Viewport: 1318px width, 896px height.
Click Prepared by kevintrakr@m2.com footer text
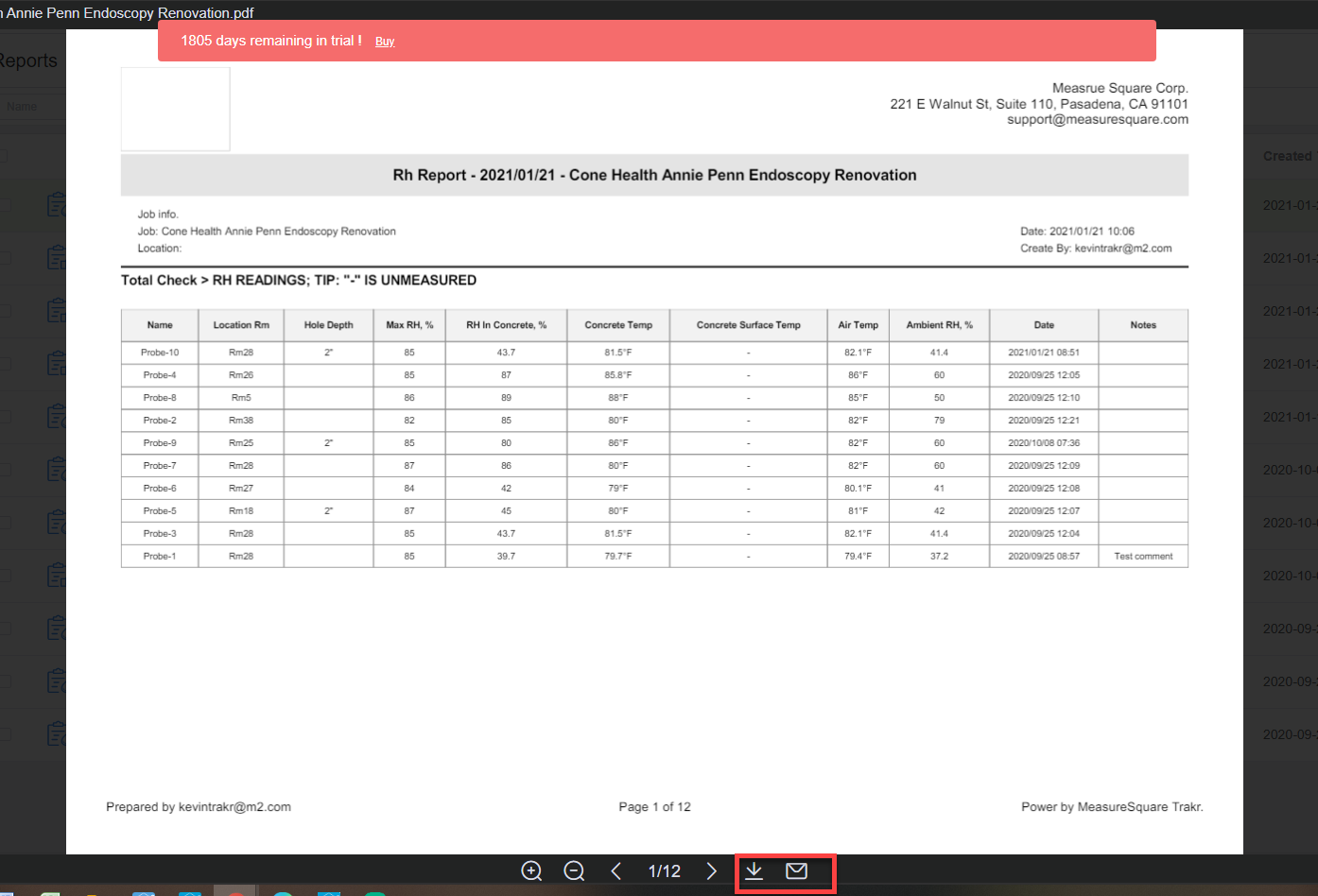click(x=199, y=807)
